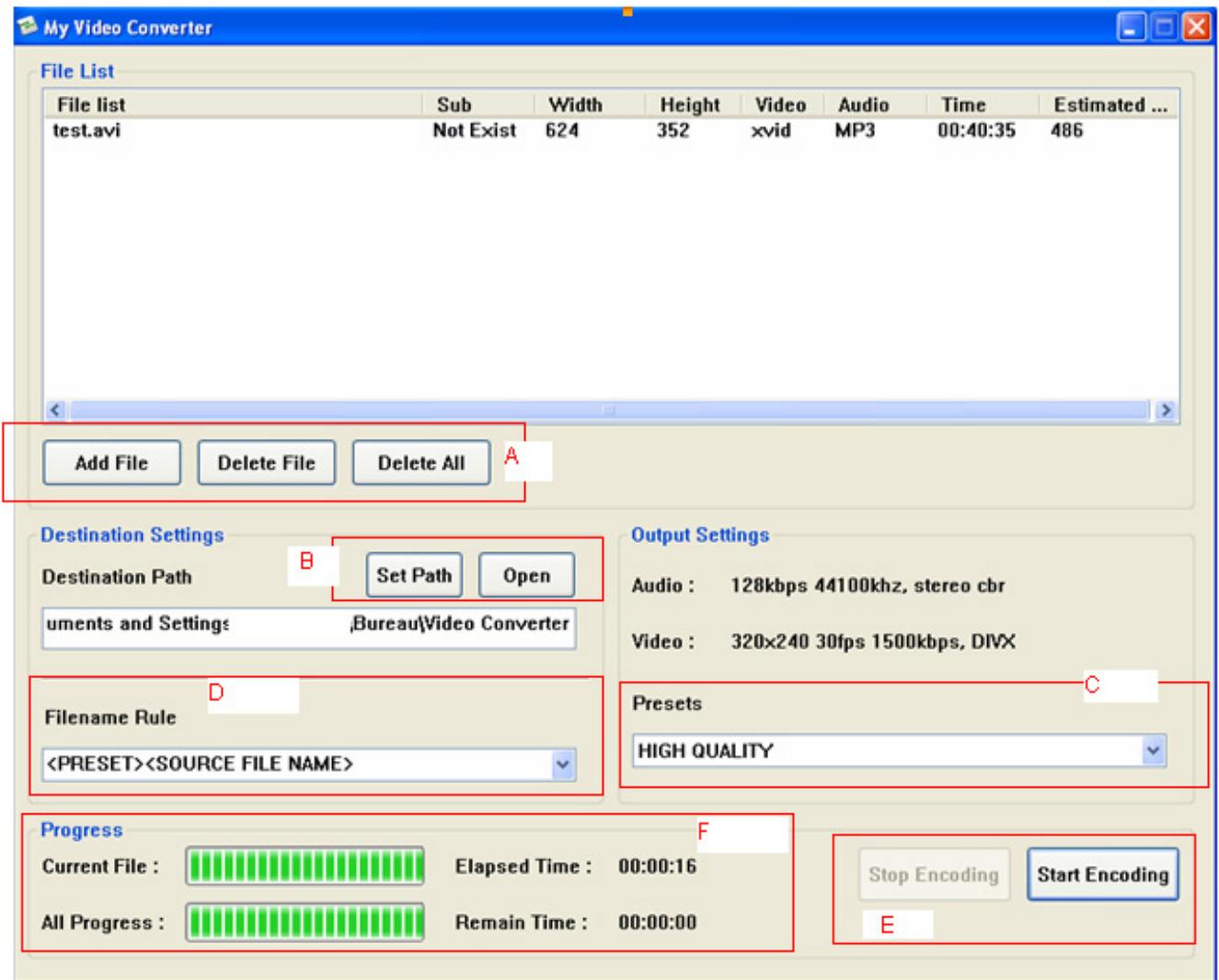The image size is (1219, 980).
Task: Remove selection with Delete File button
Action: [x=266, y=463]
